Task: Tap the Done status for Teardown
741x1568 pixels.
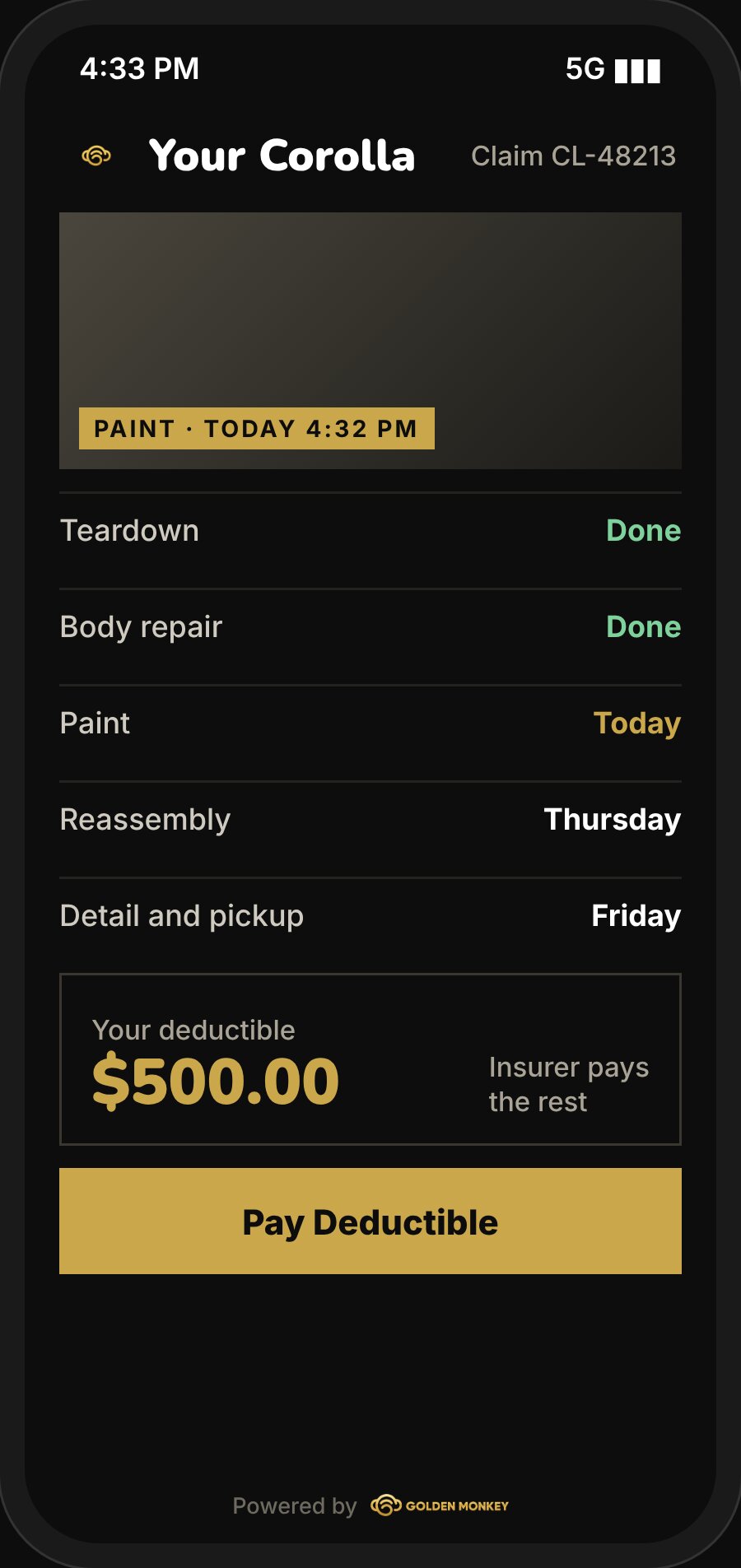Action: click(644, 531)
